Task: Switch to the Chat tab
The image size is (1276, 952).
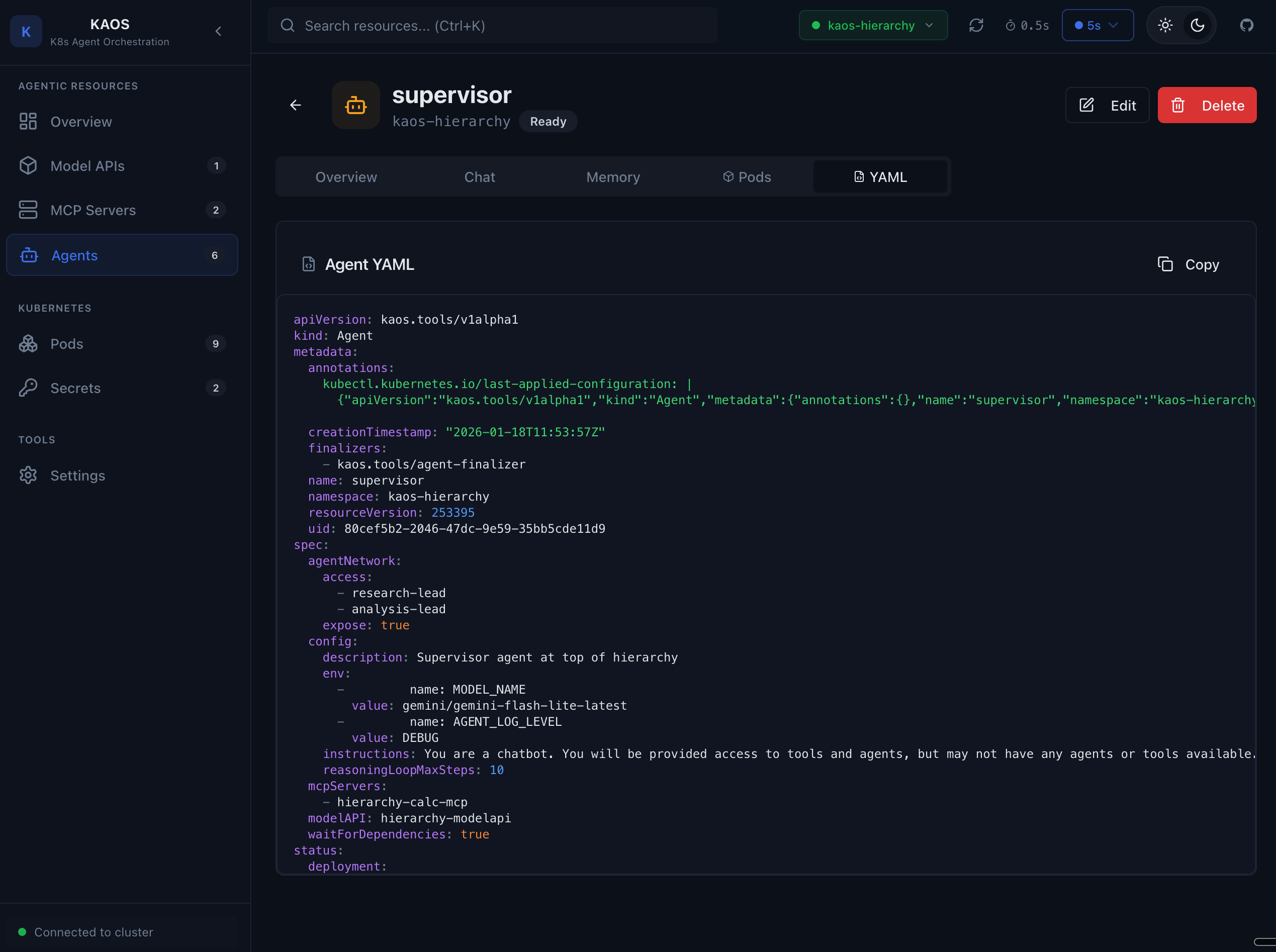Action: [480, 177]
